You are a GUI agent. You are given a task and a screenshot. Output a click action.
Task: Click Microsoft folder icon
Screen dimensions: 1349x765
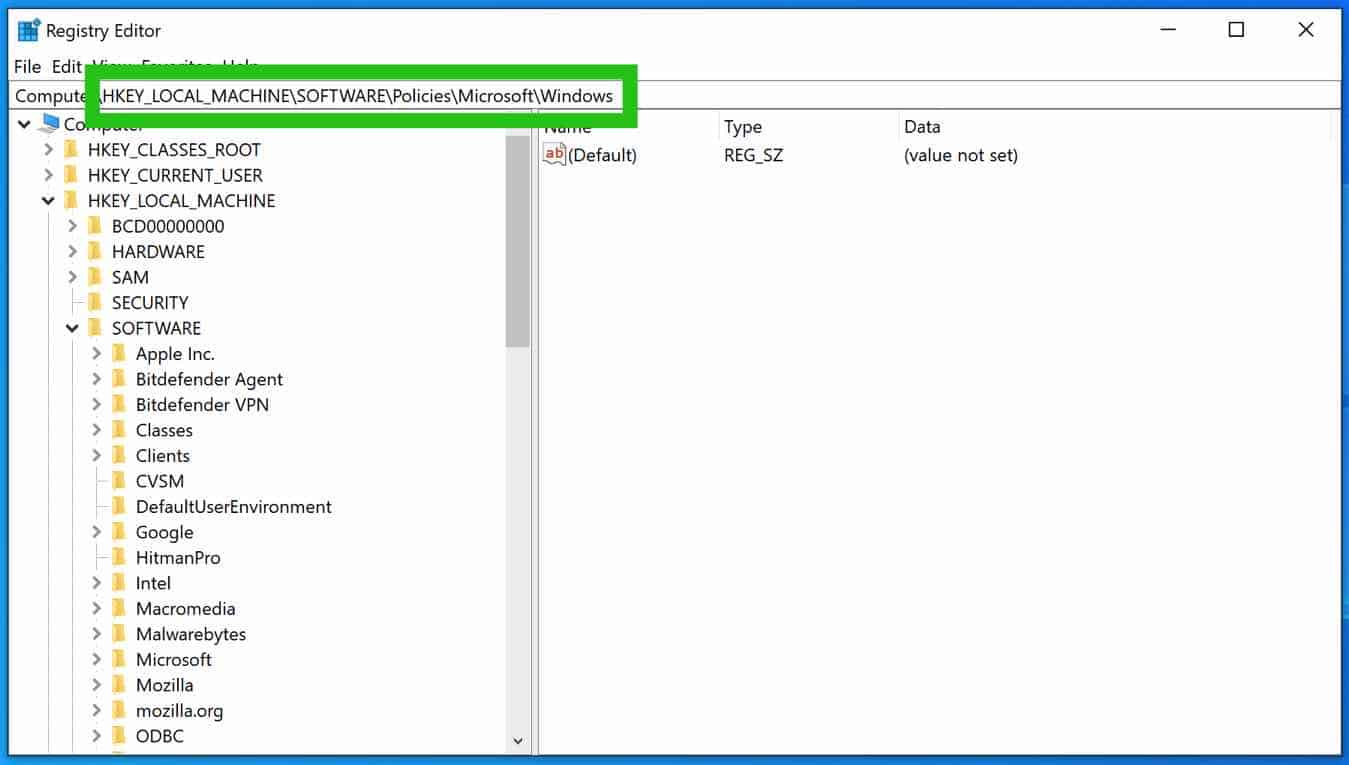pos(119,660)
